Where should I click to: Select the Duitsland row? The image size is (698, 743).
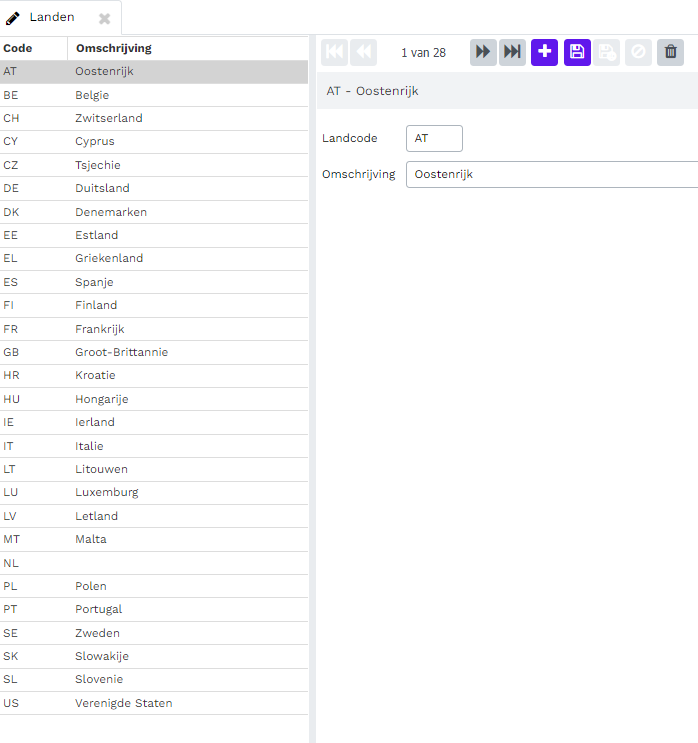coord(154,189)
